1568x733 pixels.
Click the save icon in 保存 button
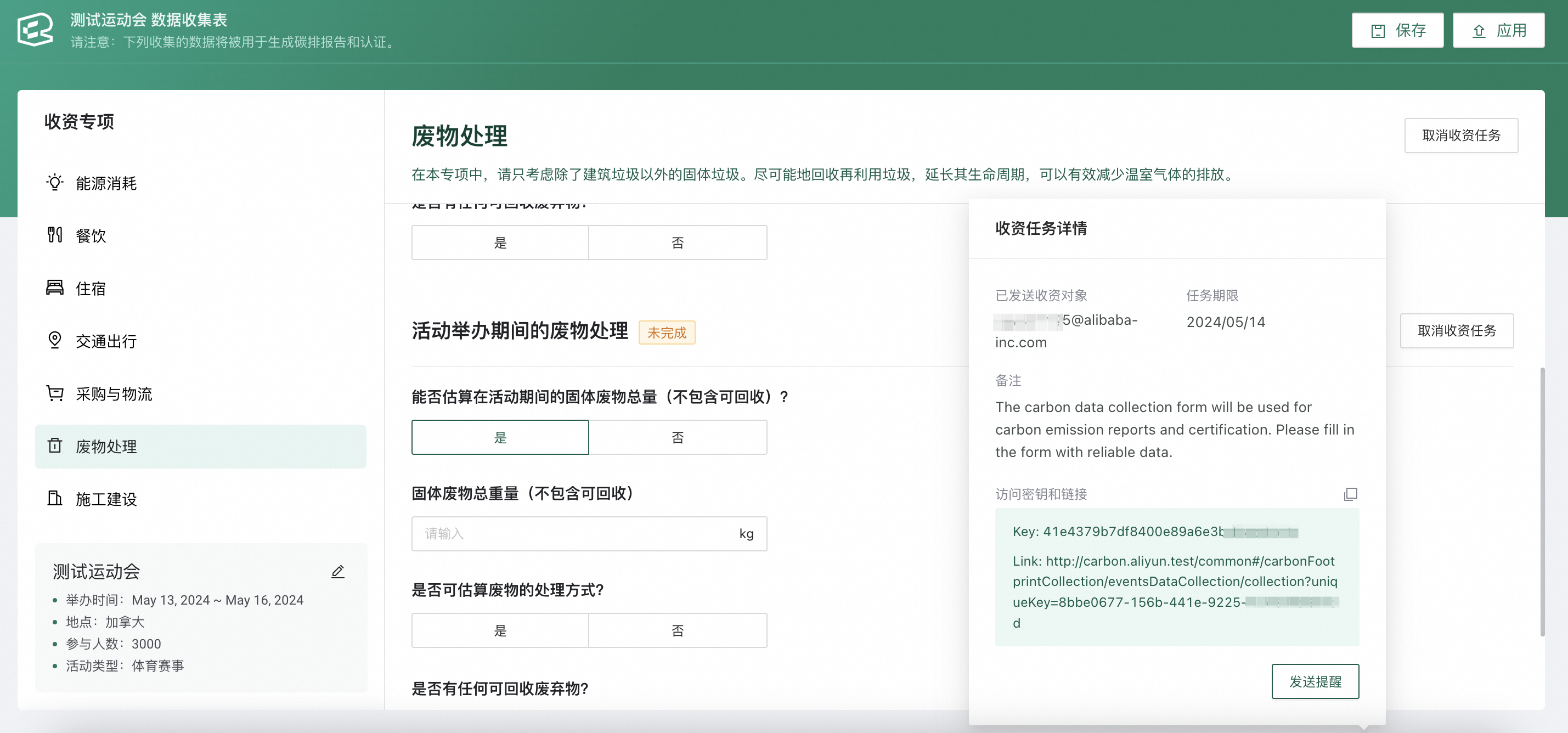(1378, 31)
